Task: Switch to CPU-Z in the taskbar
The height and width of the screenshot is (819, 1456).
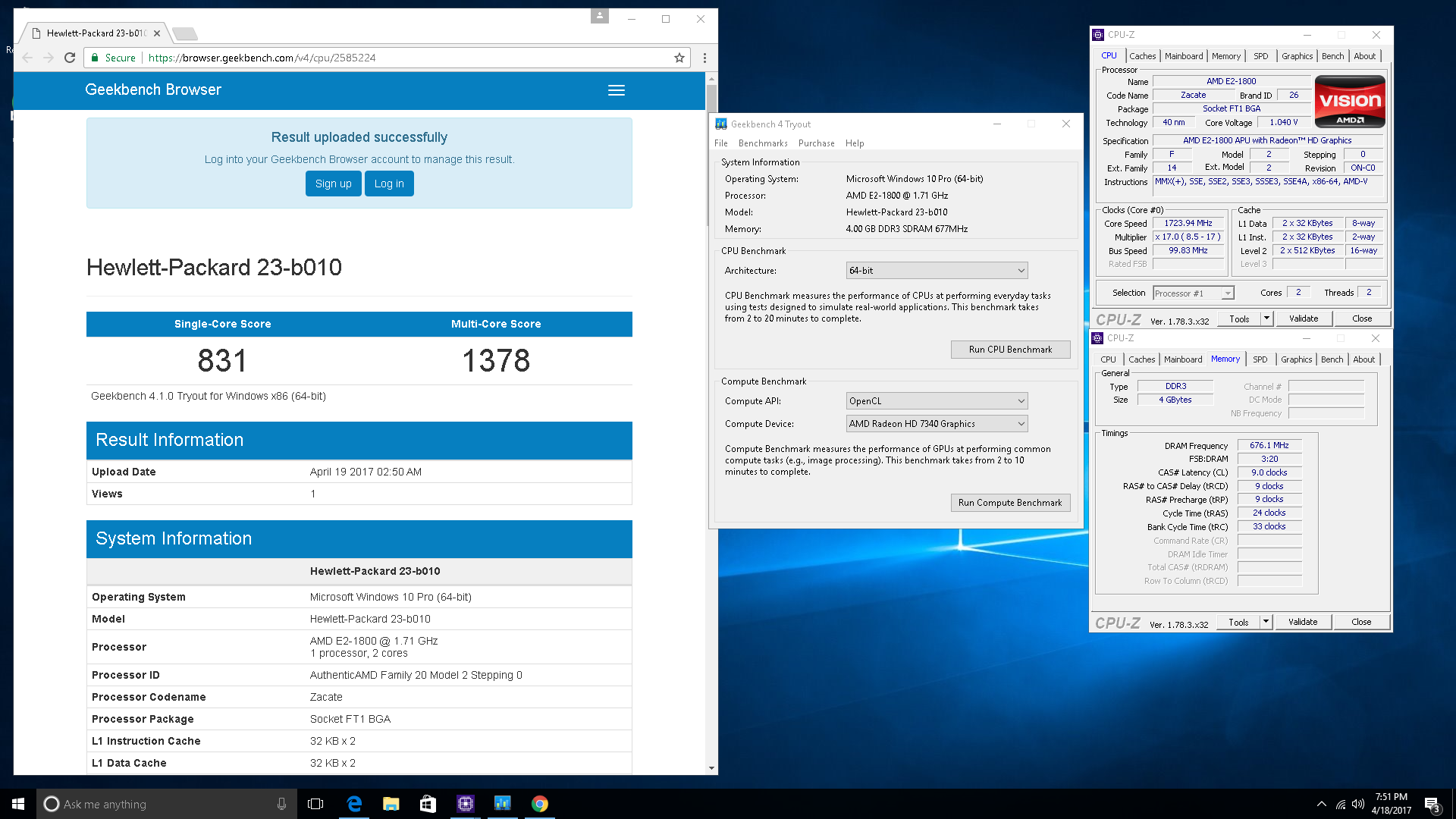Action: click(x=465, y=804)
